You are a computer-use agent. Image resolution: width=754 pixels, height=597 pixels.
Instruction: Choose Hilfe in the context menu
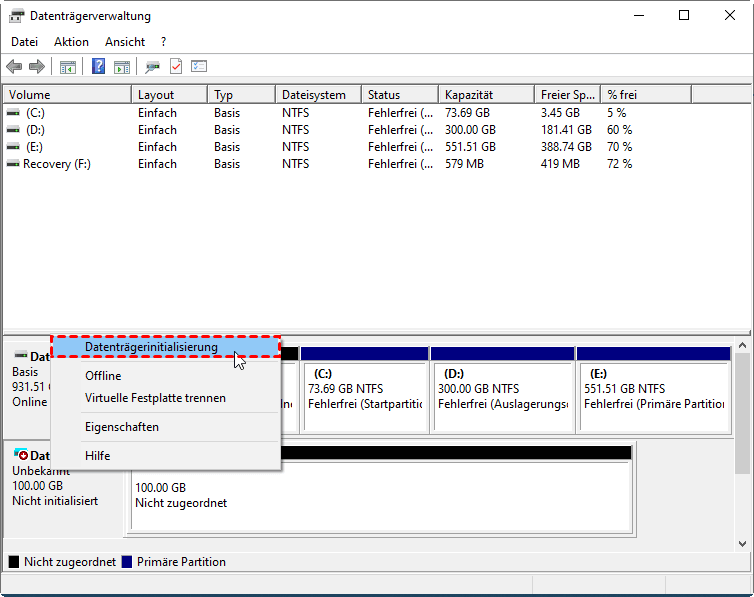(x=165, y=456)
